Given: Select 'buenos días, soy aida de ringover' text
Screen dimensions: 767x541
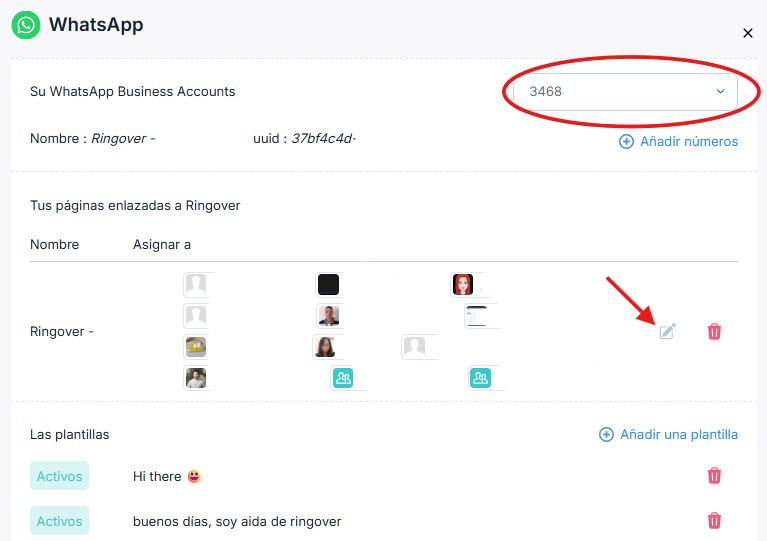Looking at the screenshot, I should pos(237,521).
